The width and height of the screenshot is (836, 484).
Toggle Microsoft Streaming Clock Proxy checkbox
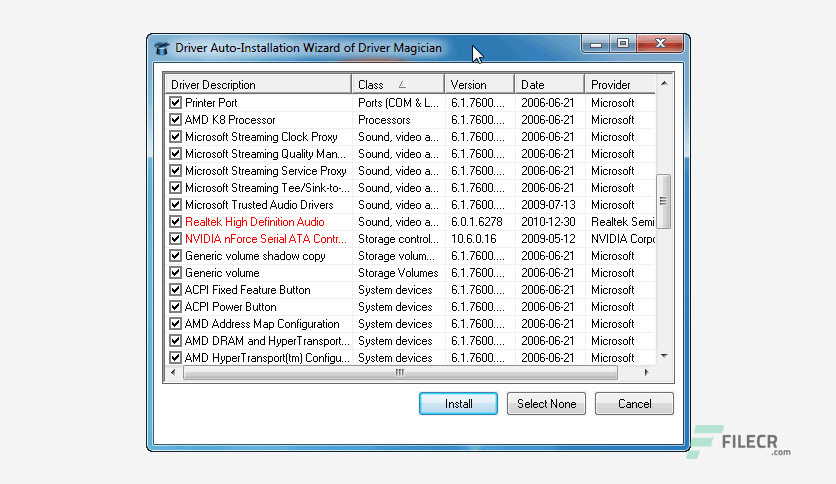(x=175, y=136)
